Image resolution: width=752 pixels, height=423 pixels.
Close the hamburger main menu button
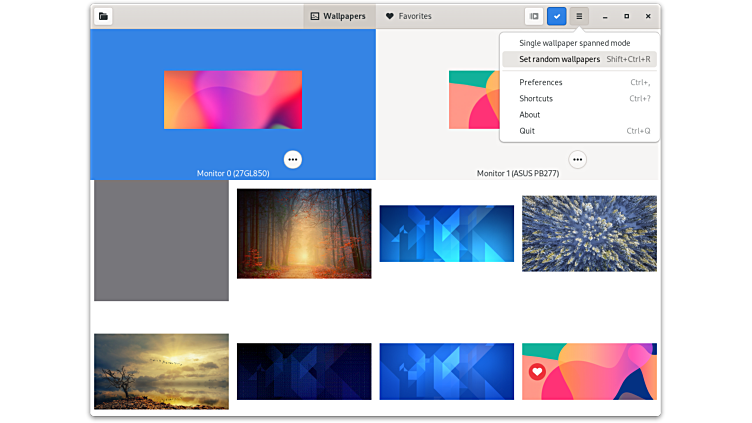click(x=579, y=16)
